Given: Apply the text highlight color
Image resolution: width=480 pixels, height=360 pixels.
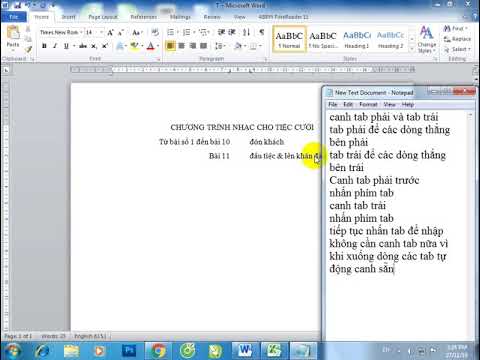Looking at the screenshot, I should click(134, 46).
